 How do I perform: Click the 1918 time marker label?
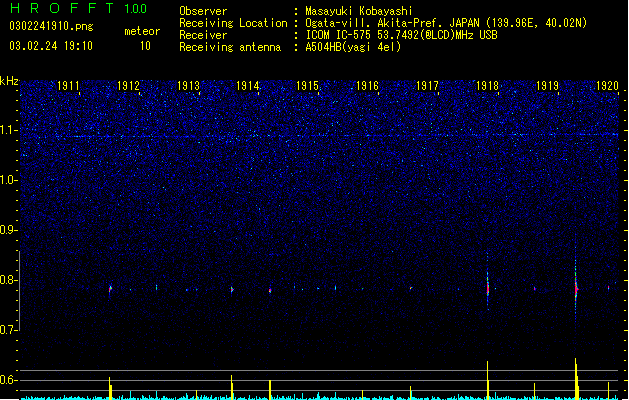[487, 86]
